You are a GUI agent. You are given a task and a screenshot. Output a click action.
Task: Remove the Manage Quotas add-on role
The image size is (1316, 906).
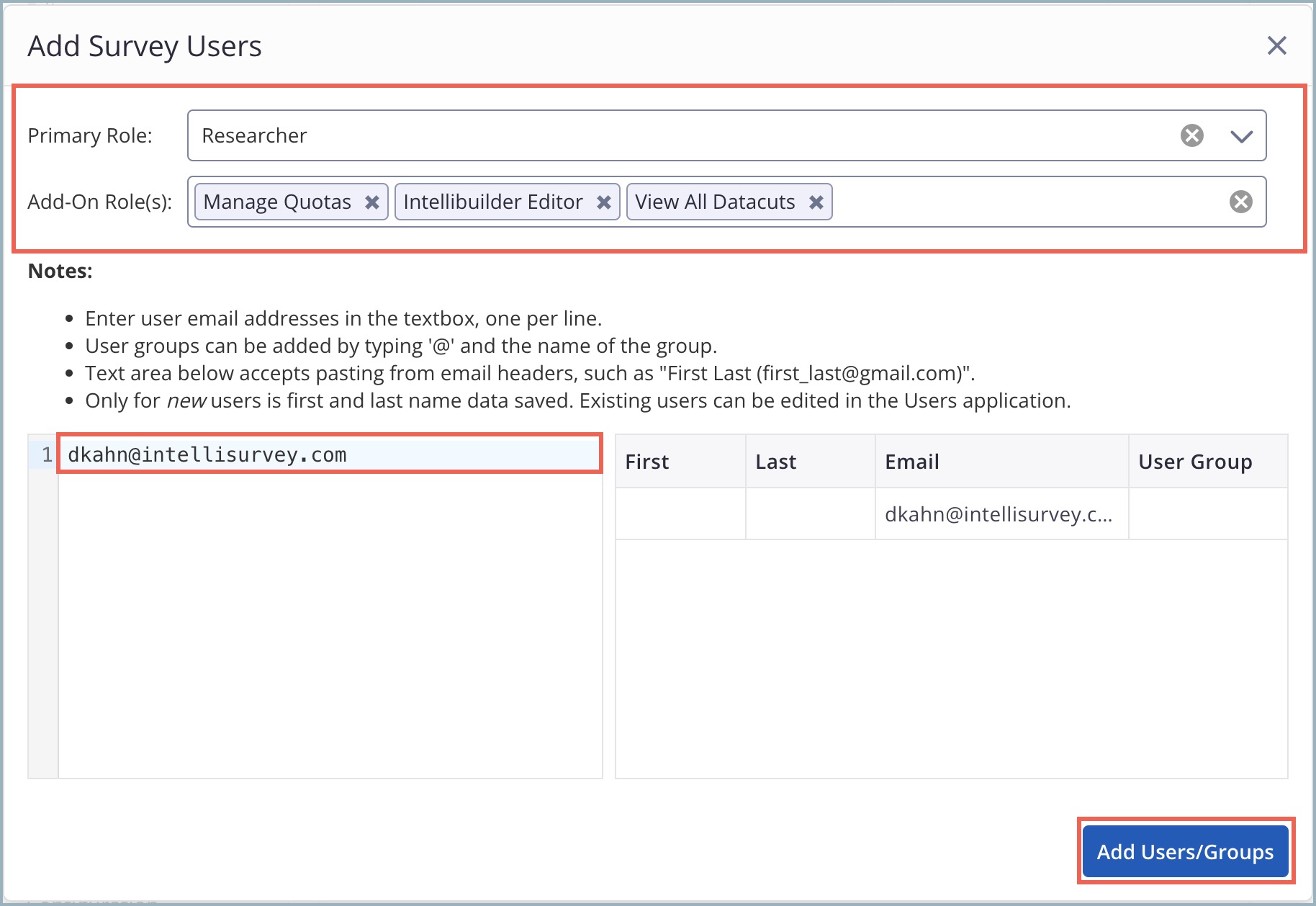click(x=371, y=202)
